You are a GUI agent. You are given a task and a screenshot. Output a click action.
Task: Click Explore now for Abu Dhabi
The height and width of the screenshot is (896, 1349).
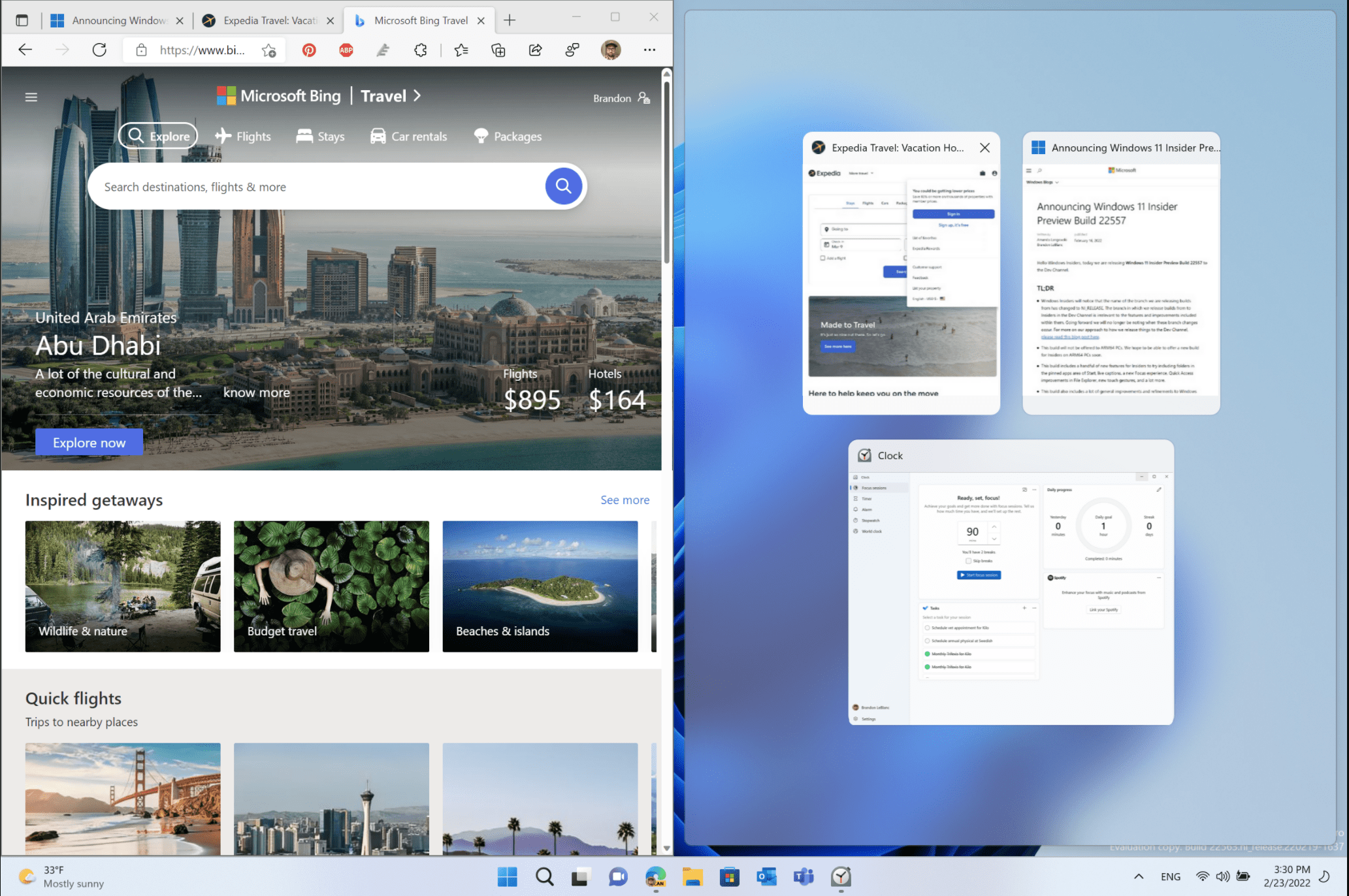(x=89, y=442)
